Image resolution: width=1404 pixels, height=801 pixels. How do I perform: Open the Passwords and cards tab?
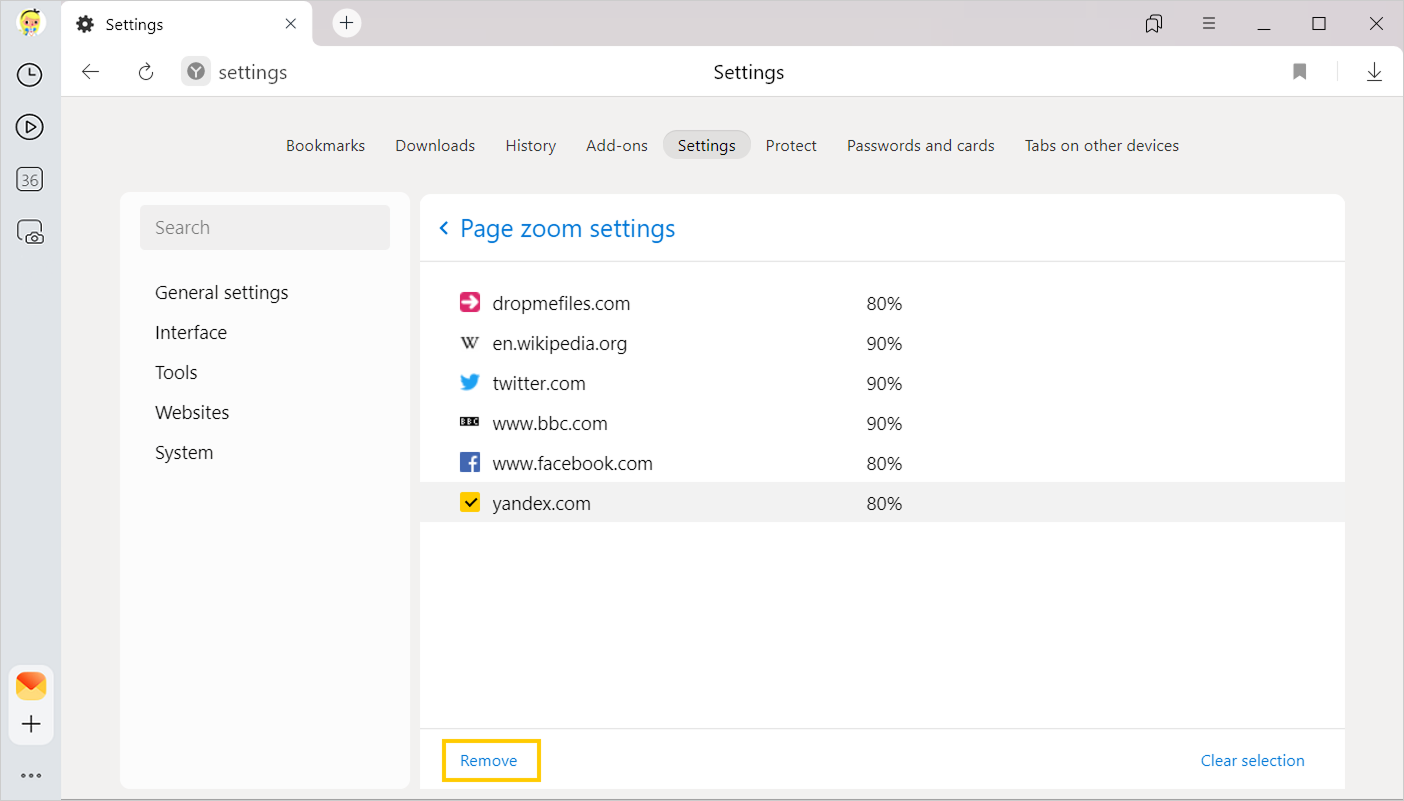pyautogui.click(x=920, y=145)
